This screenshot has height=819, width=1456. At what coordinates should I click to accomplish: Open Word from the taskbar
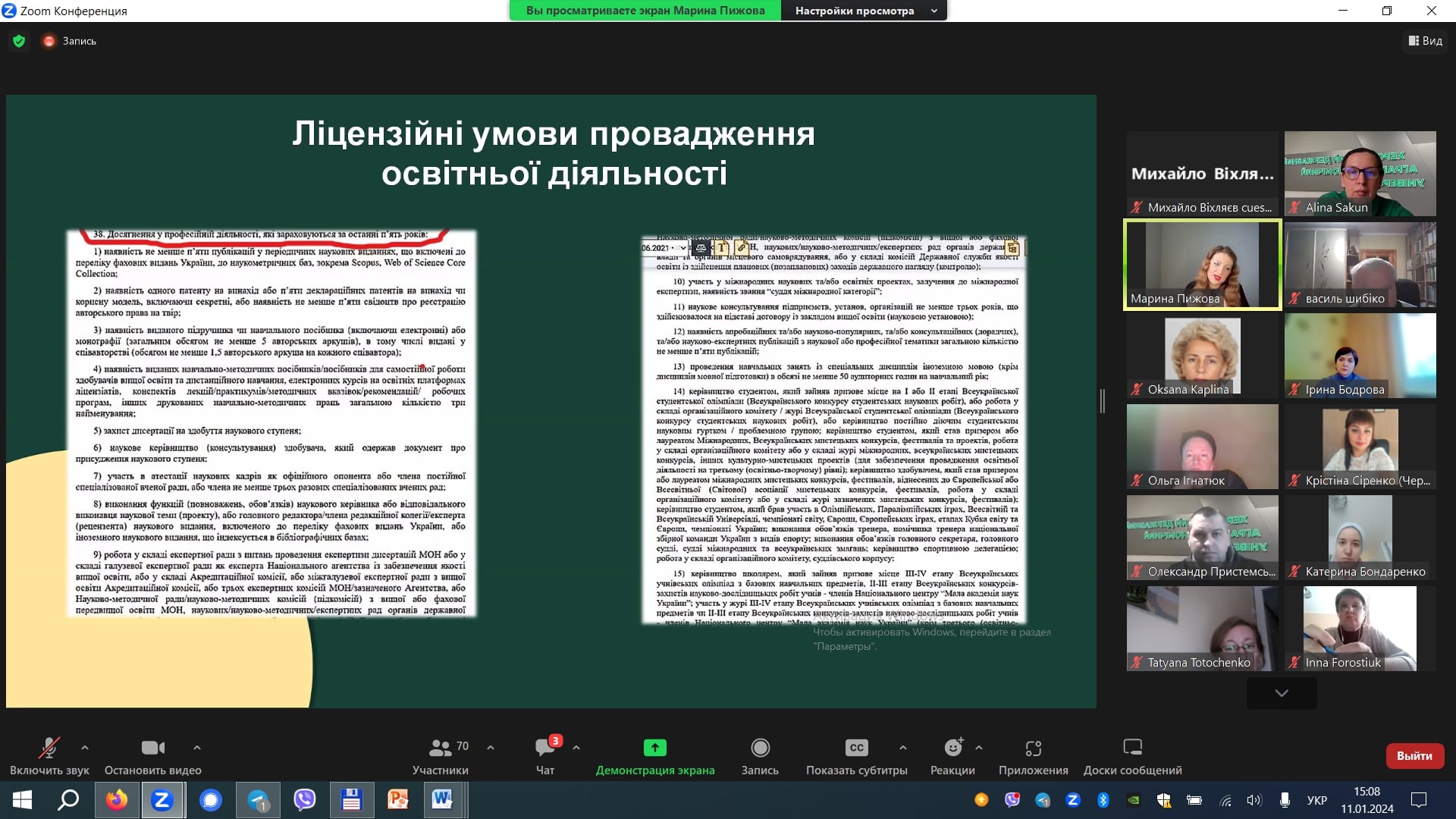443,800
